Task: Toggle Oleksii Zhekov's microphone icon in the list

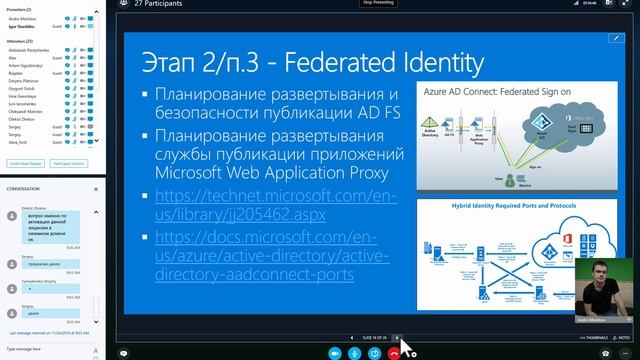Action: point(75,119)
